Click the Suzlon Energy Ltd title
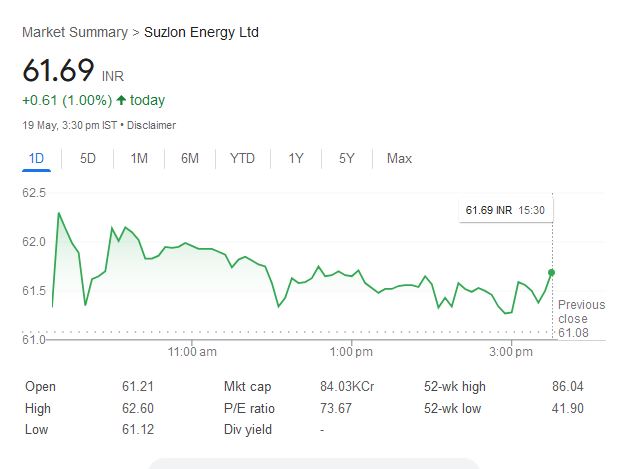Image resolution: width=622 pixels, height=469 pixels. point(201,32)
